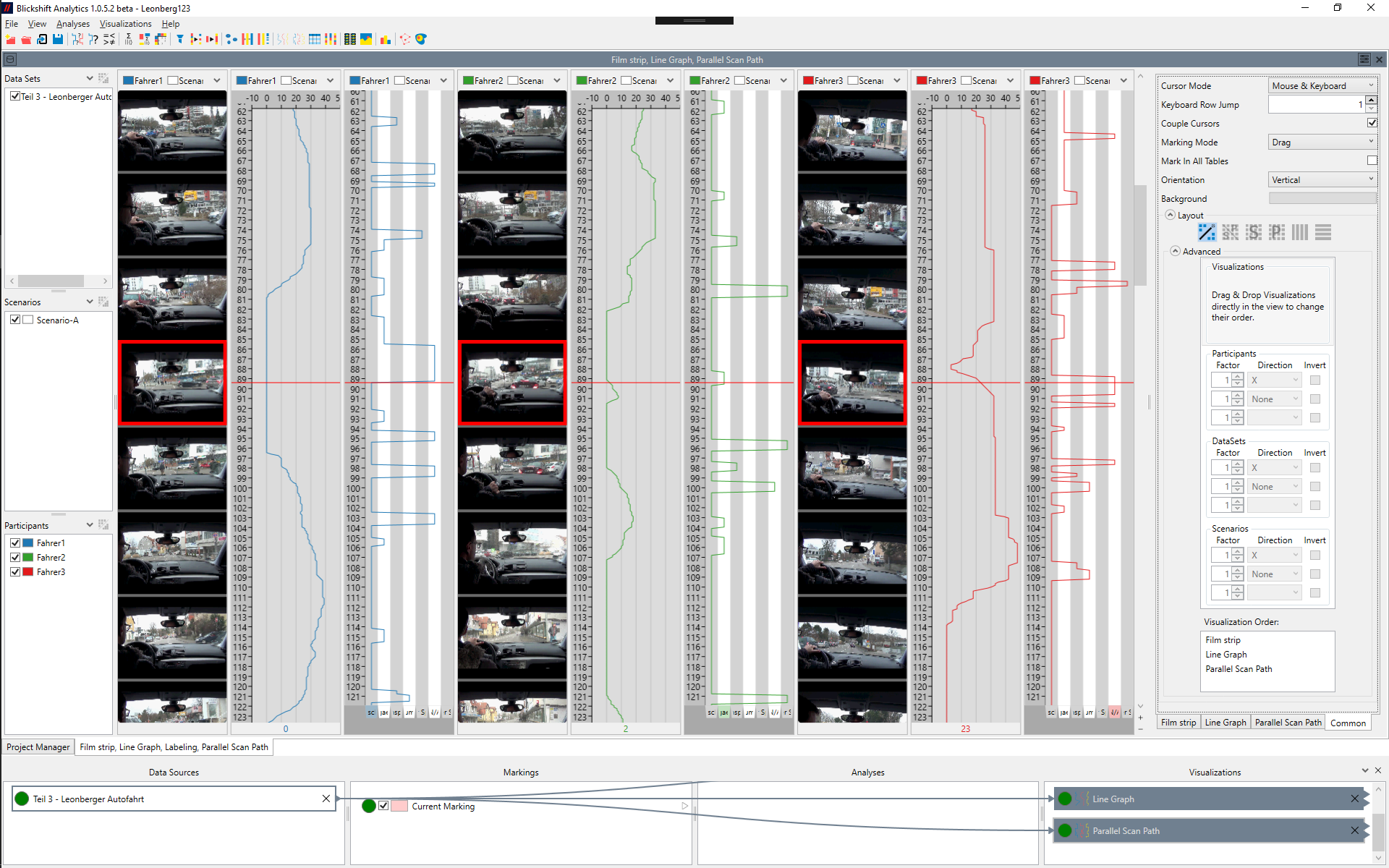Collapse the Advanced section
This screenshot has width=1389, height=868.
click(x=1175, y=251)
